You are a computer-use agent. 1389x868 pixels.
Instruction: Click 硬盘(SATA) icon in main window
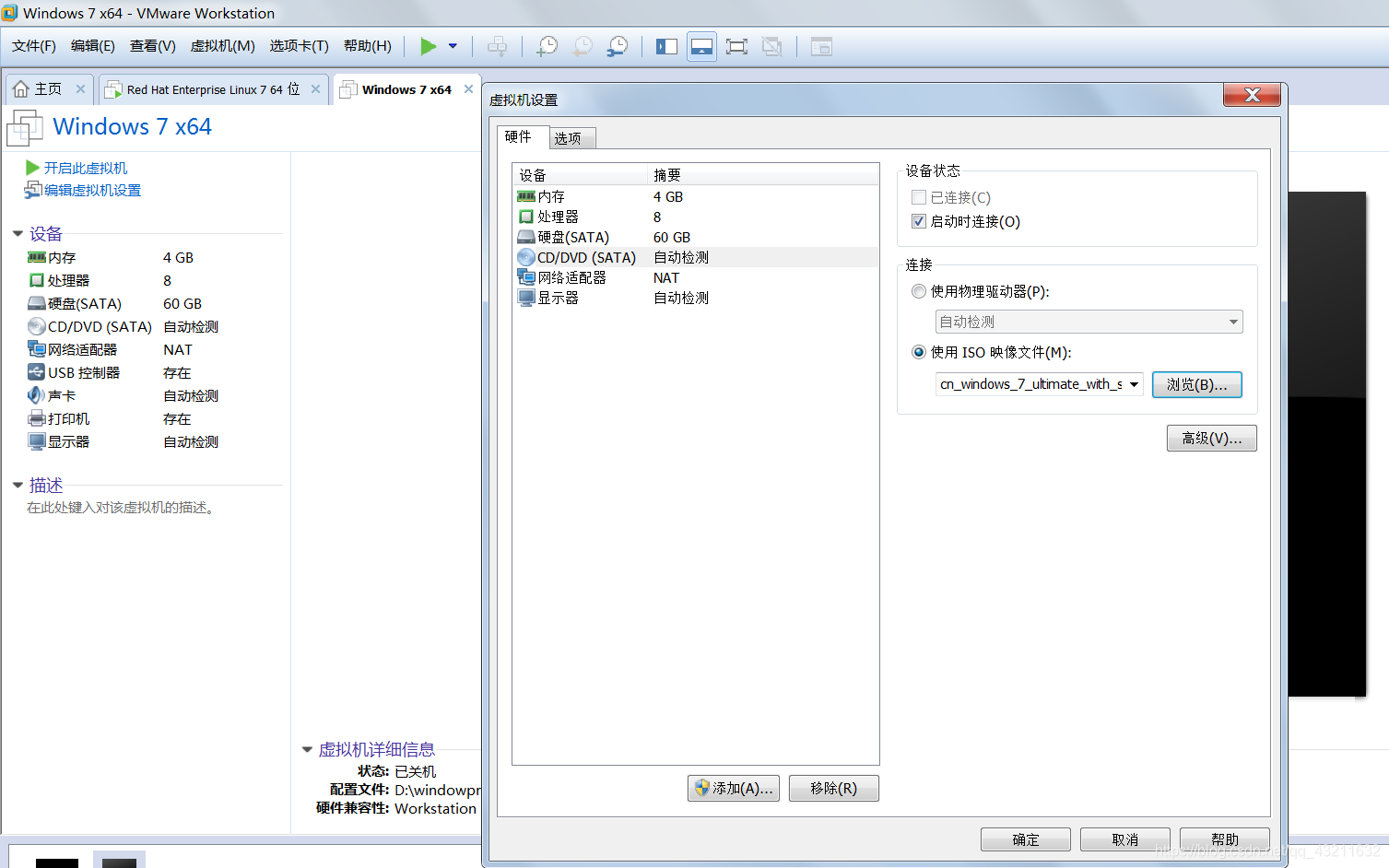pos(36,303)
